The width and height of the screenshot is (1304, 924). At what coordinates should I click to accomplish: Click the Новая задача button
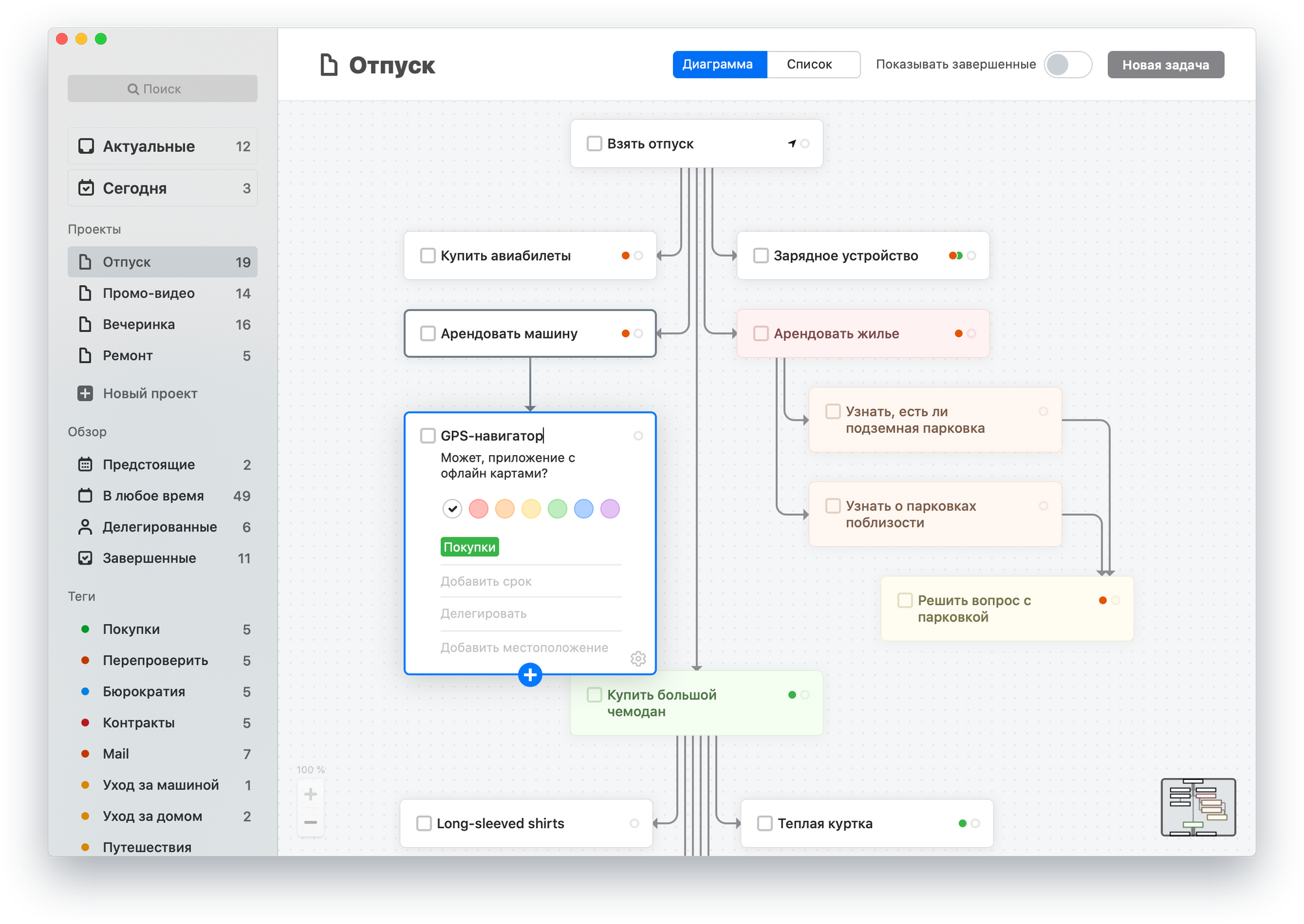[x=1165, y=65]
